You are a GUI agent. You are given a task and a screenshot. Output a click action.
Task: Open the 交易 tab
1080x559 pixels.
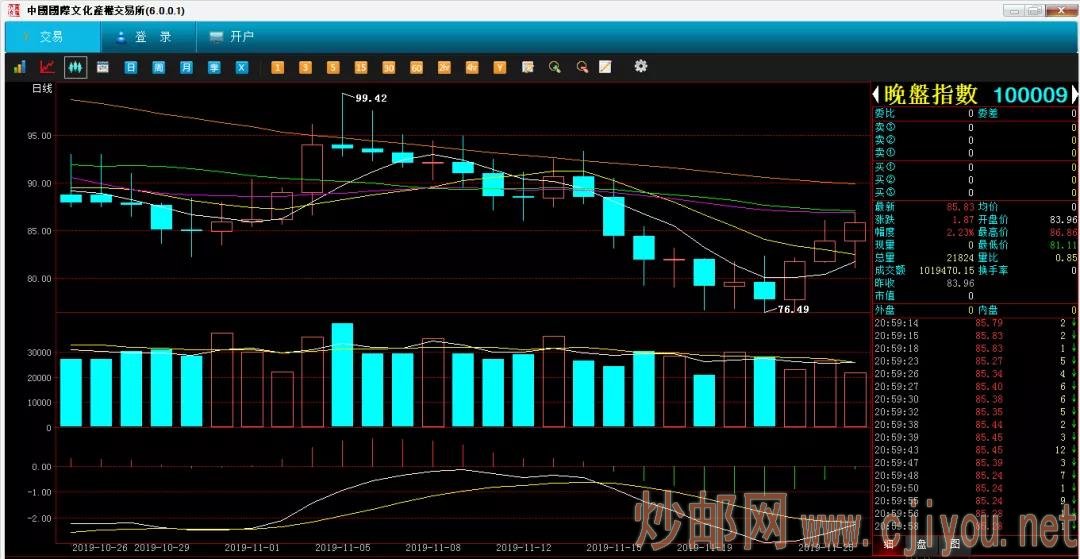tap(52, 37)
